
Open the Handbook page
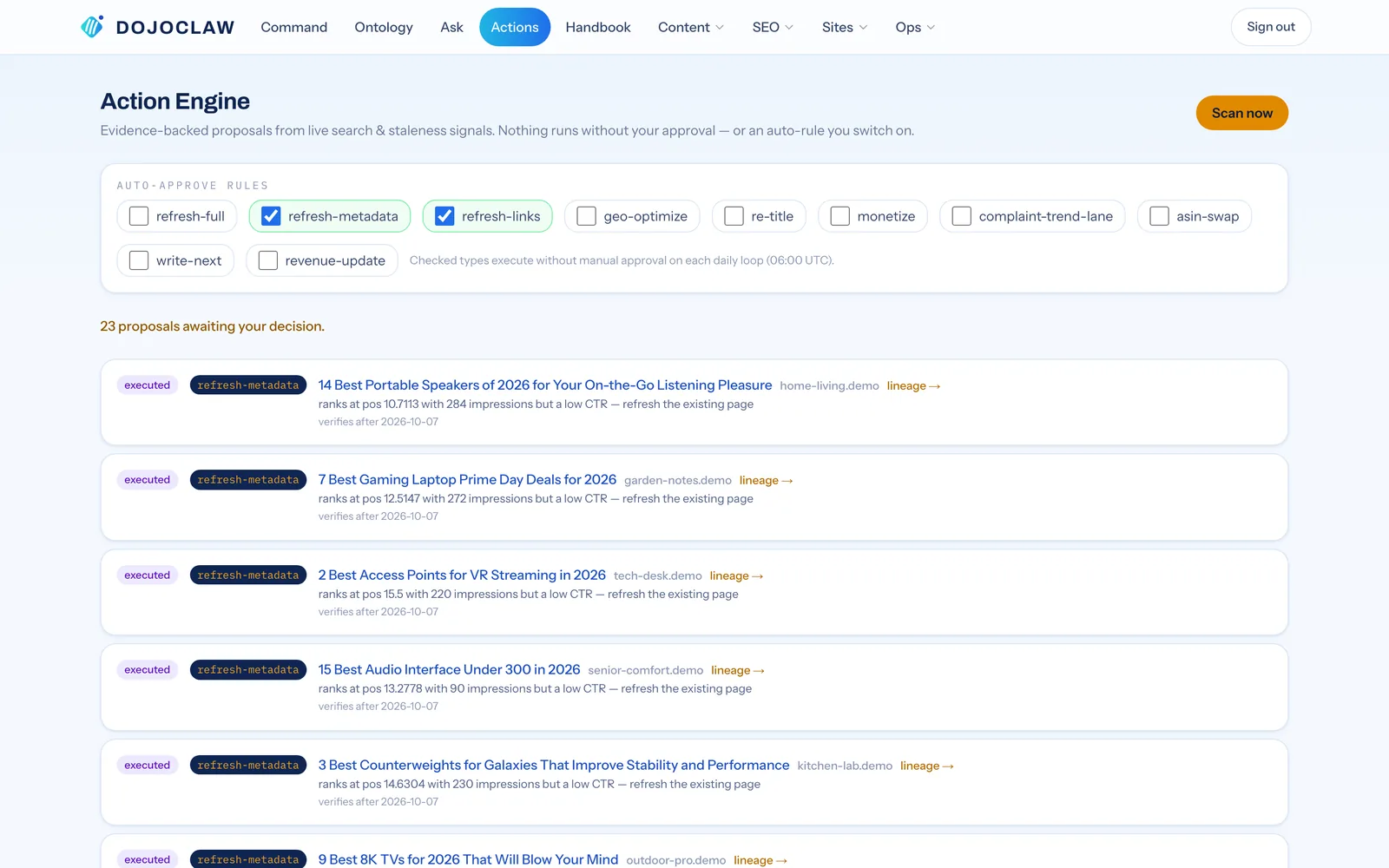[598, 27]
